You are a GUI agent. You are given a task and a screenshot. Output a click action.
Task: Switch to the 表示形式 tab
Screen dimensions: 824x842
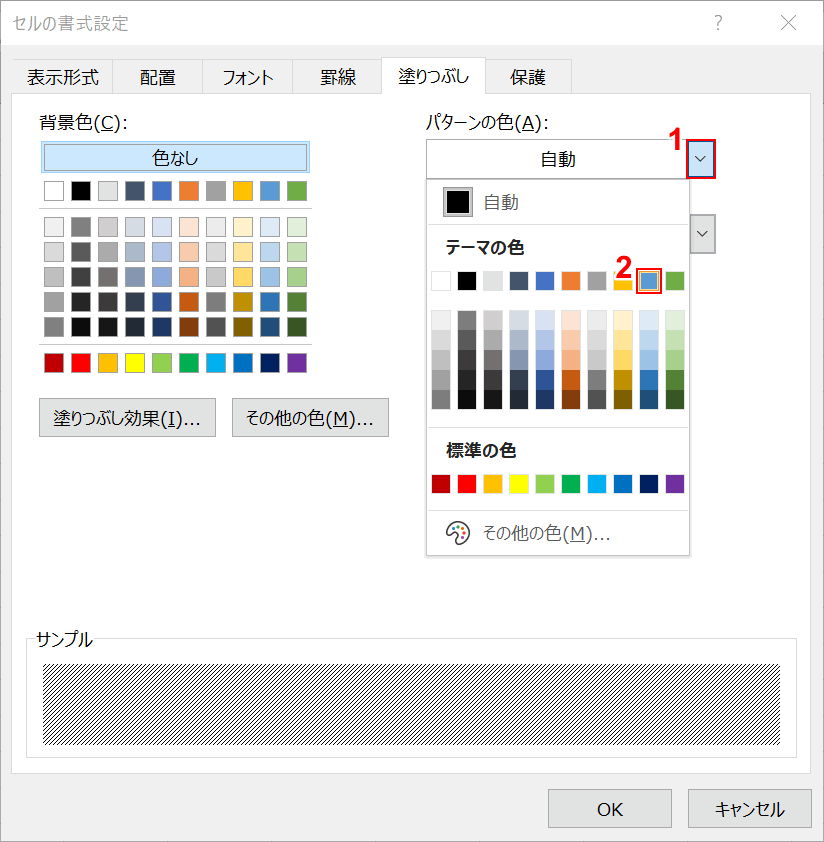click(x=63, y=77)
